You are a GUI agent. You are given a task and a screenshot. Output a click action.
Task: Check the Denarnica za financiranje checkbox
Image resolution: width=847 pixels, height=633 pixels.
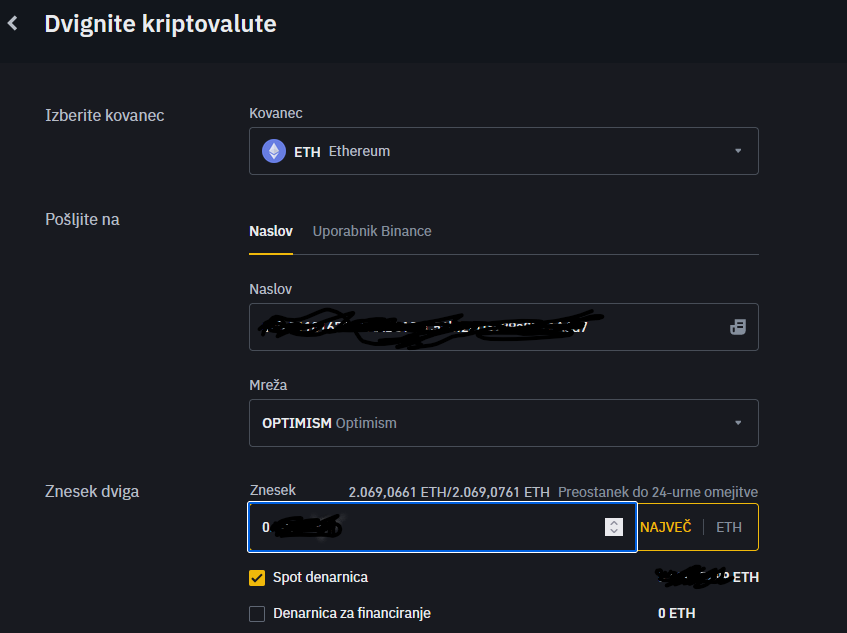point(257,614)
